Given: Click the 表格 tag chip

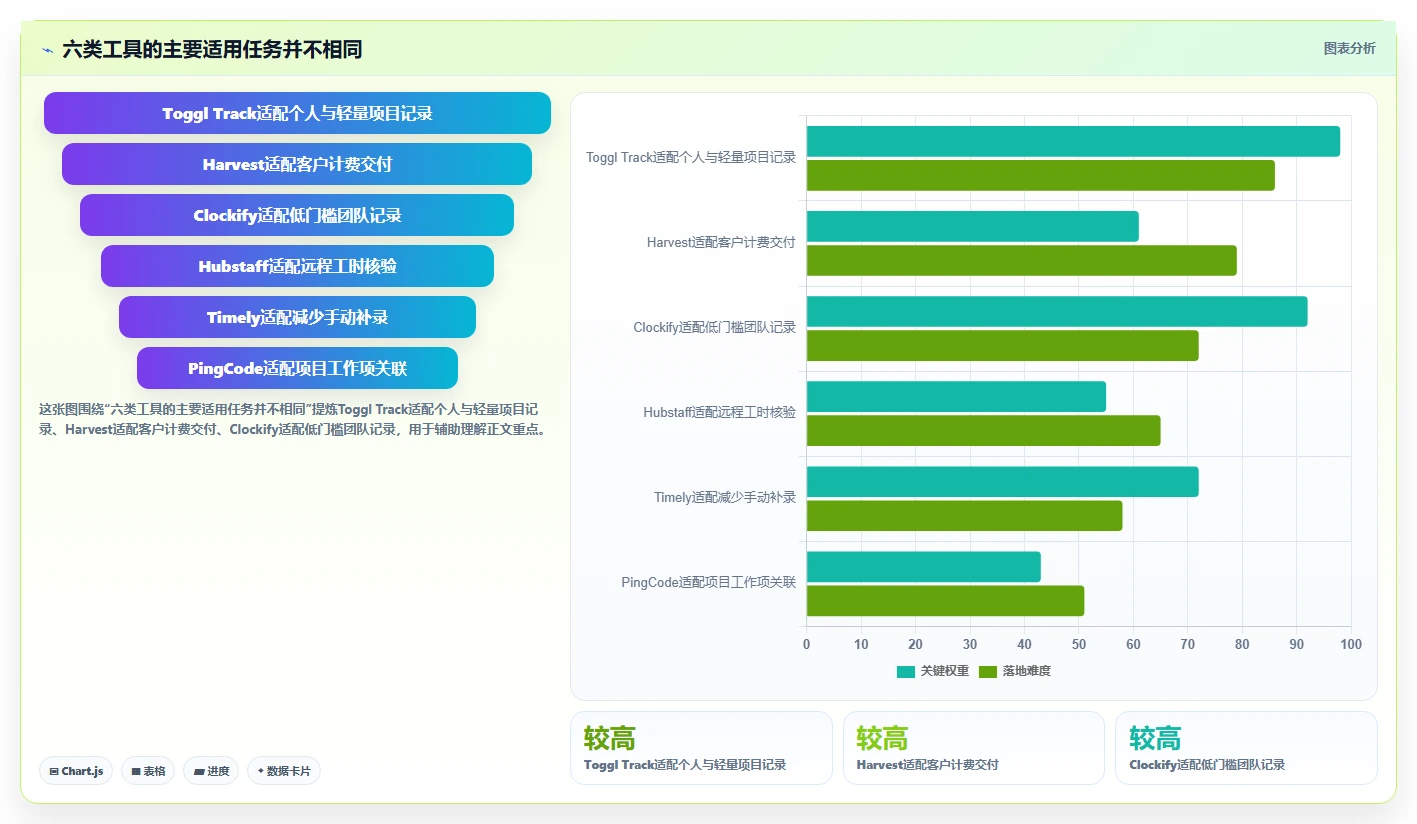Looking at the screenshot, I should pos(148,771).
